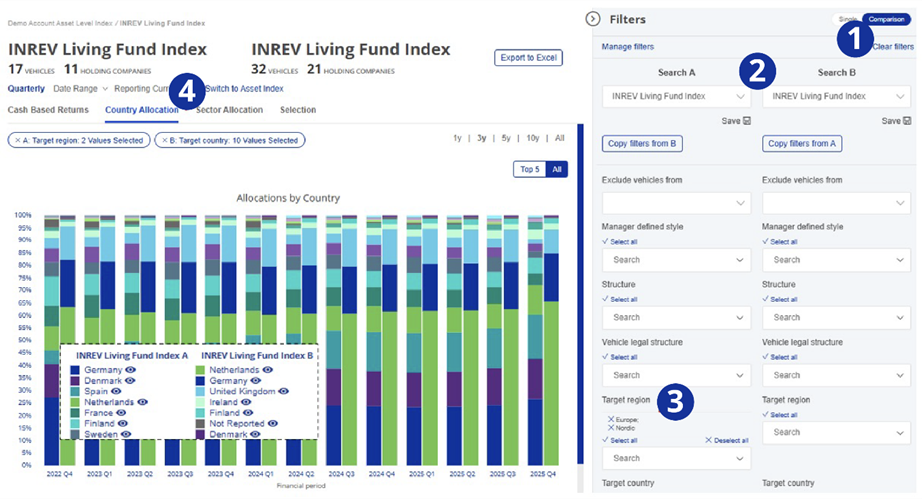
Task: Collapse the Filters panel arrow icon
Action: pos(592,18)
